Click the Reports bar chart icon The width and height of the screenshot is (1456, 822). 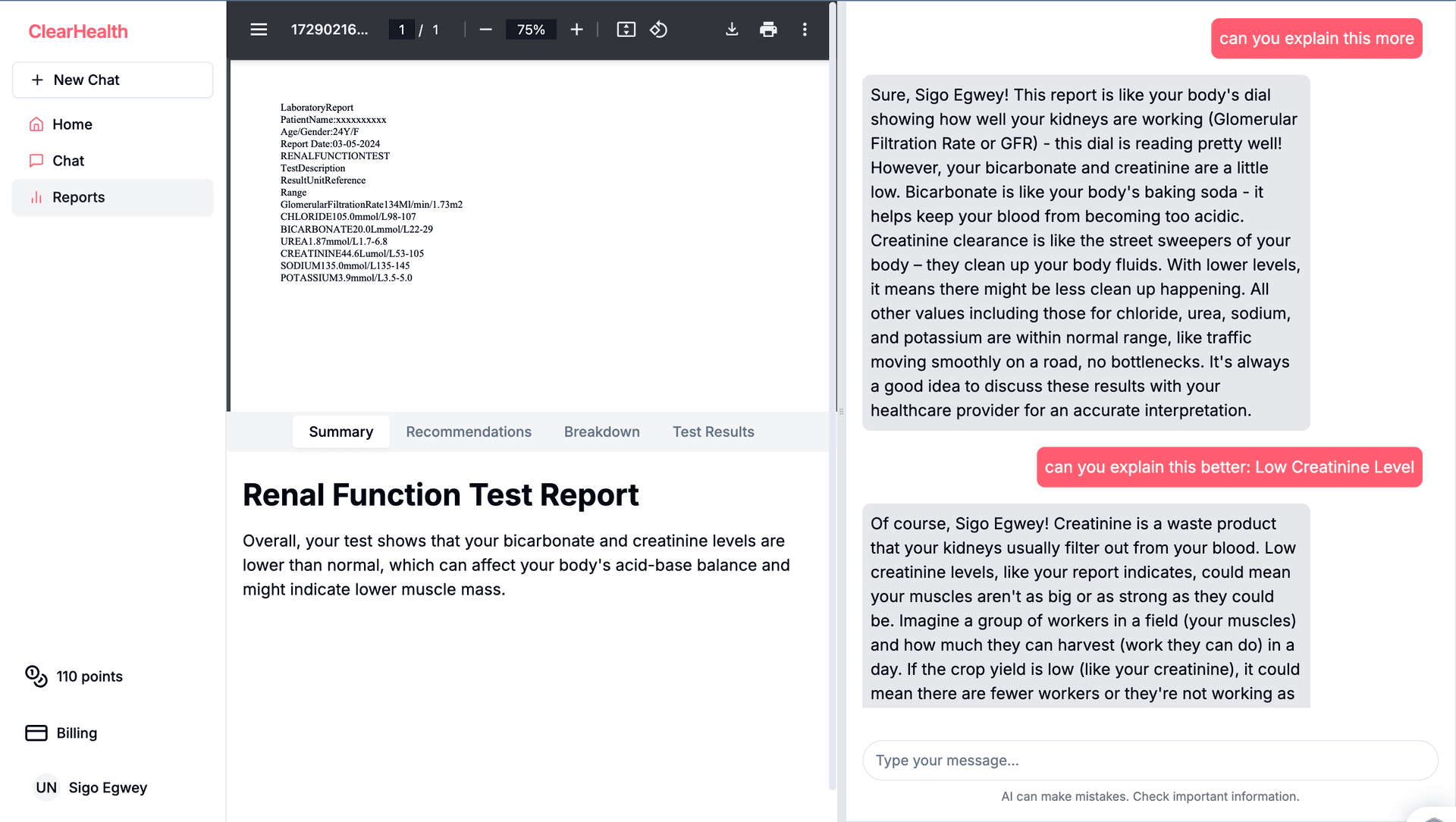click(x=36, y=197)
